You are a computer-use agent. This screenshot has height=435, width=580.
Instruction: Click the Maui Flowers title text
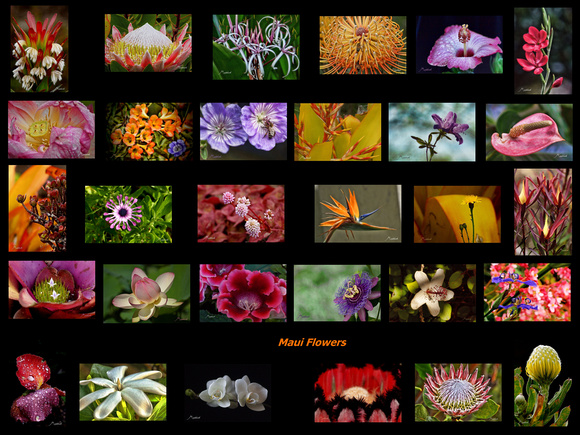pos(312,342)
